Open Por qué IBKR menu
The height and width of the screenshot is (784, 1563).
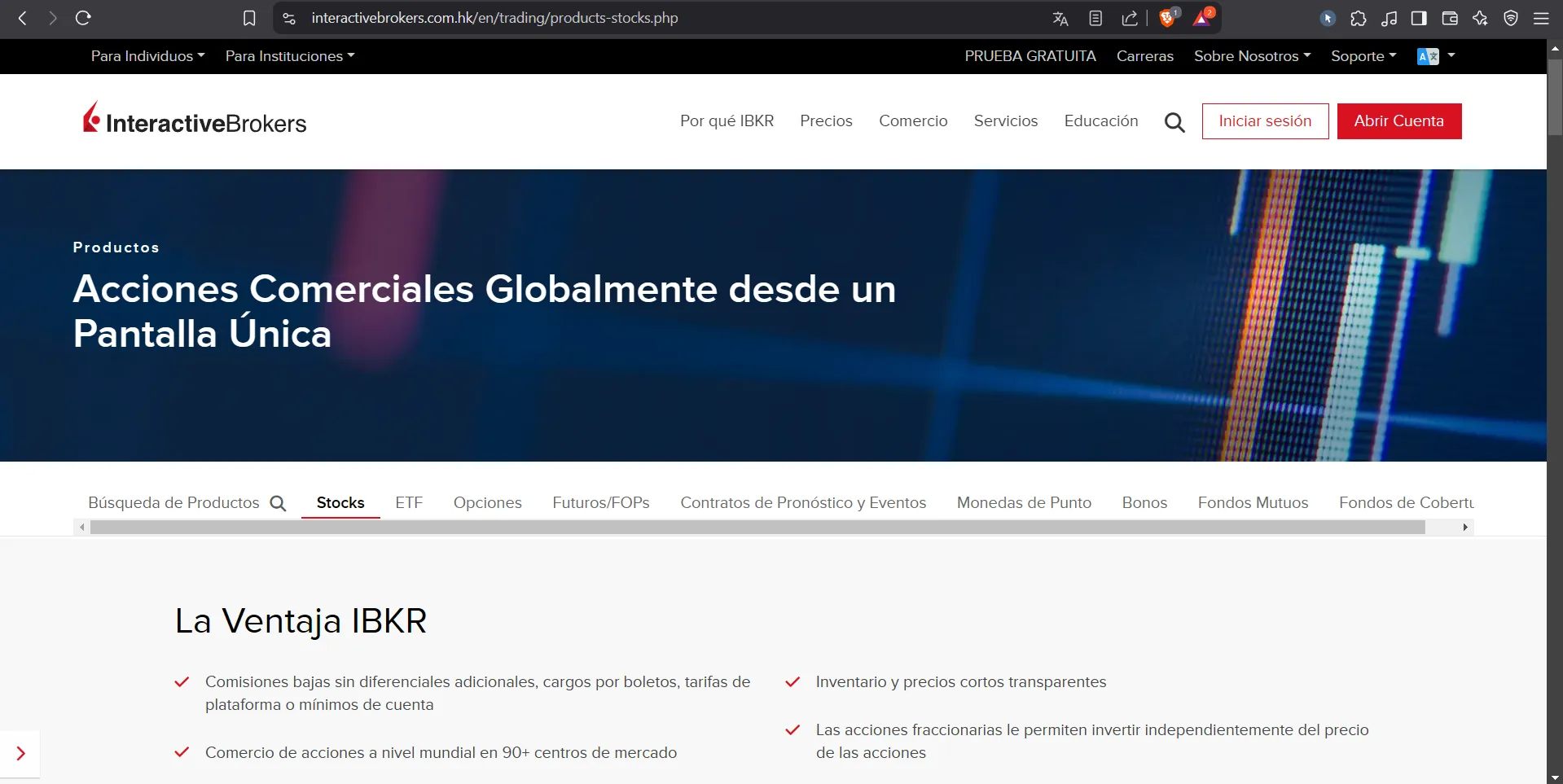tap(727, 120)
